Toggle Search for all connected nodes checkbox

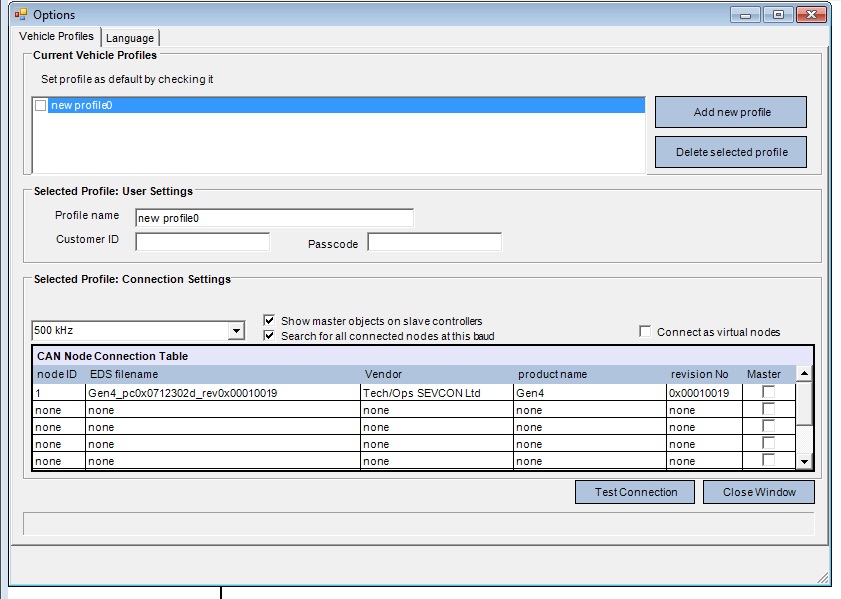[x=269, y=336]
